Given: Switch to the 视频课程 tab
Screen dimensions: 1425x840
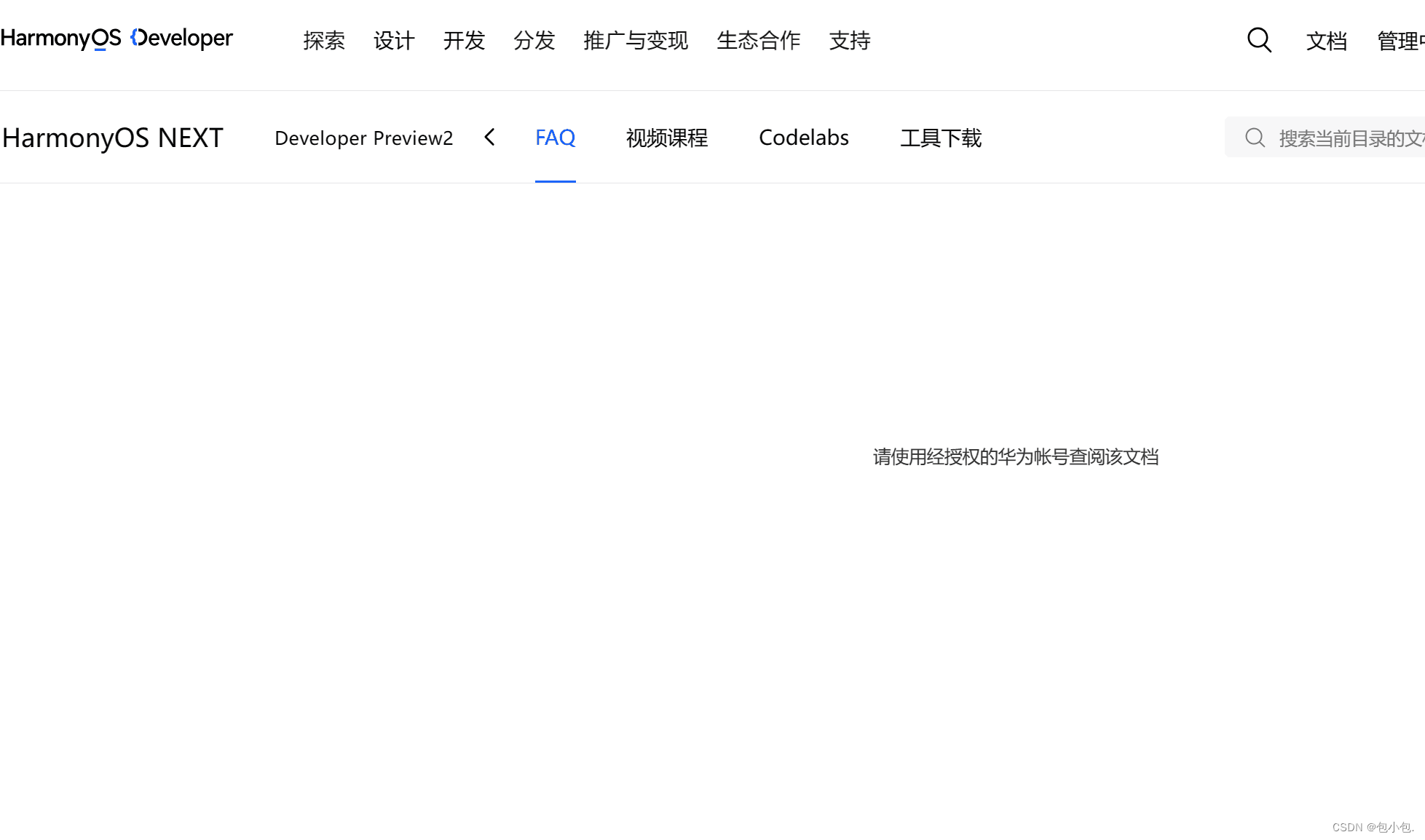Looking at the screenshot, I should point(666,138).
